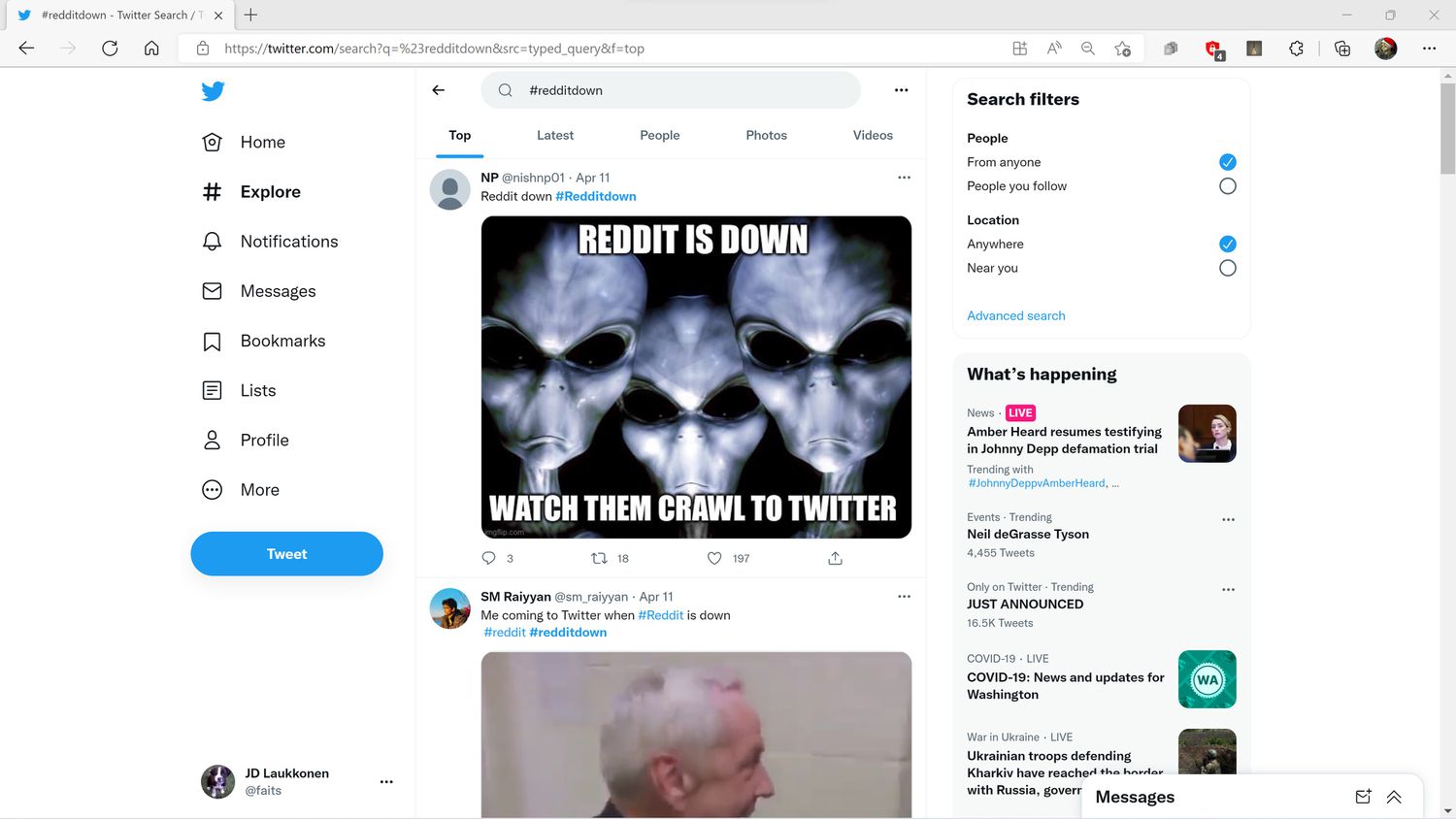This screenshot has width=1456, height=819.
Task: Click the back arrow beside the search box
Action: coord(439,90)
